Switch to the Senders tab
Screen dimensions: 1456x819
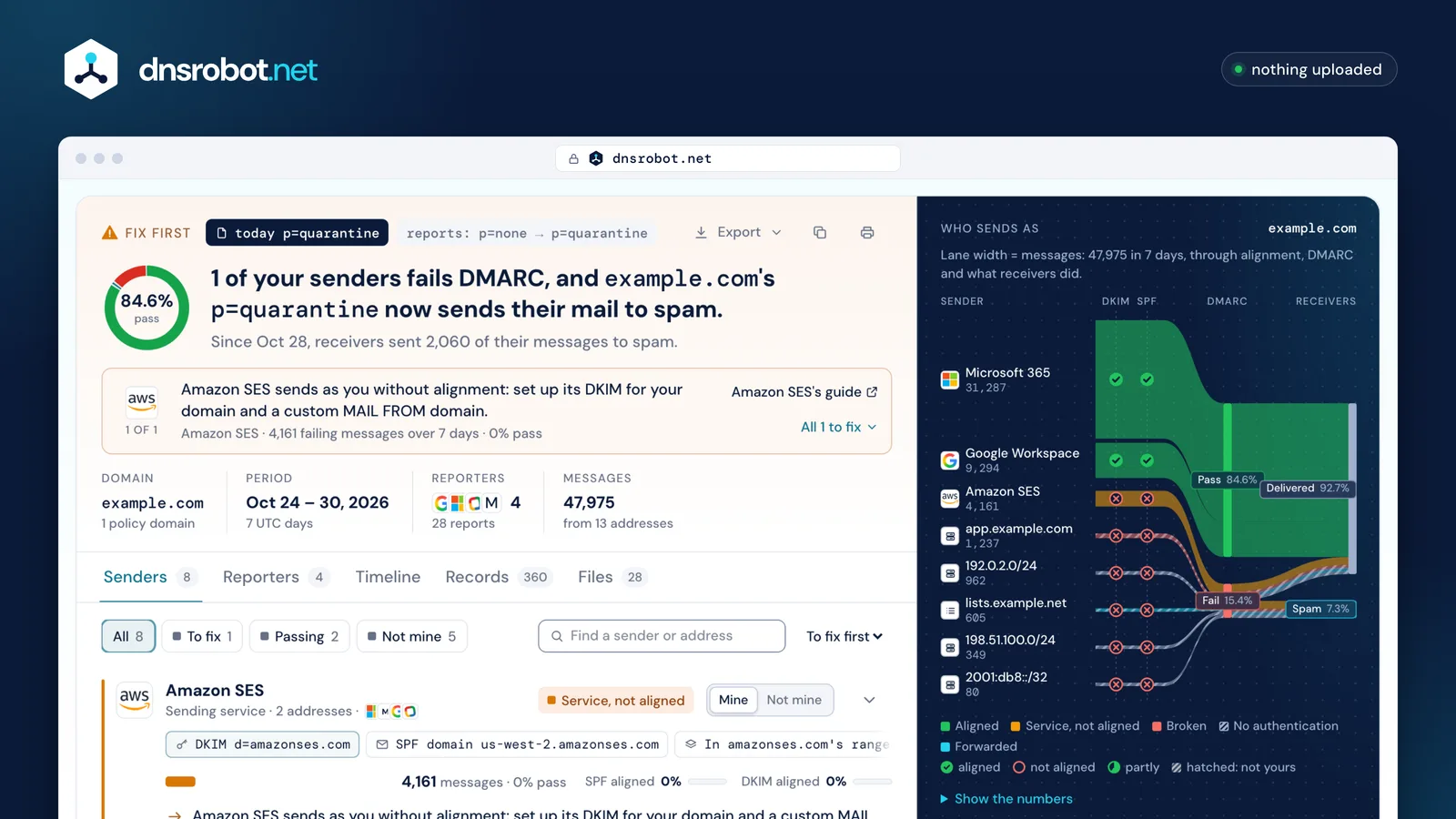pos(150,577)
